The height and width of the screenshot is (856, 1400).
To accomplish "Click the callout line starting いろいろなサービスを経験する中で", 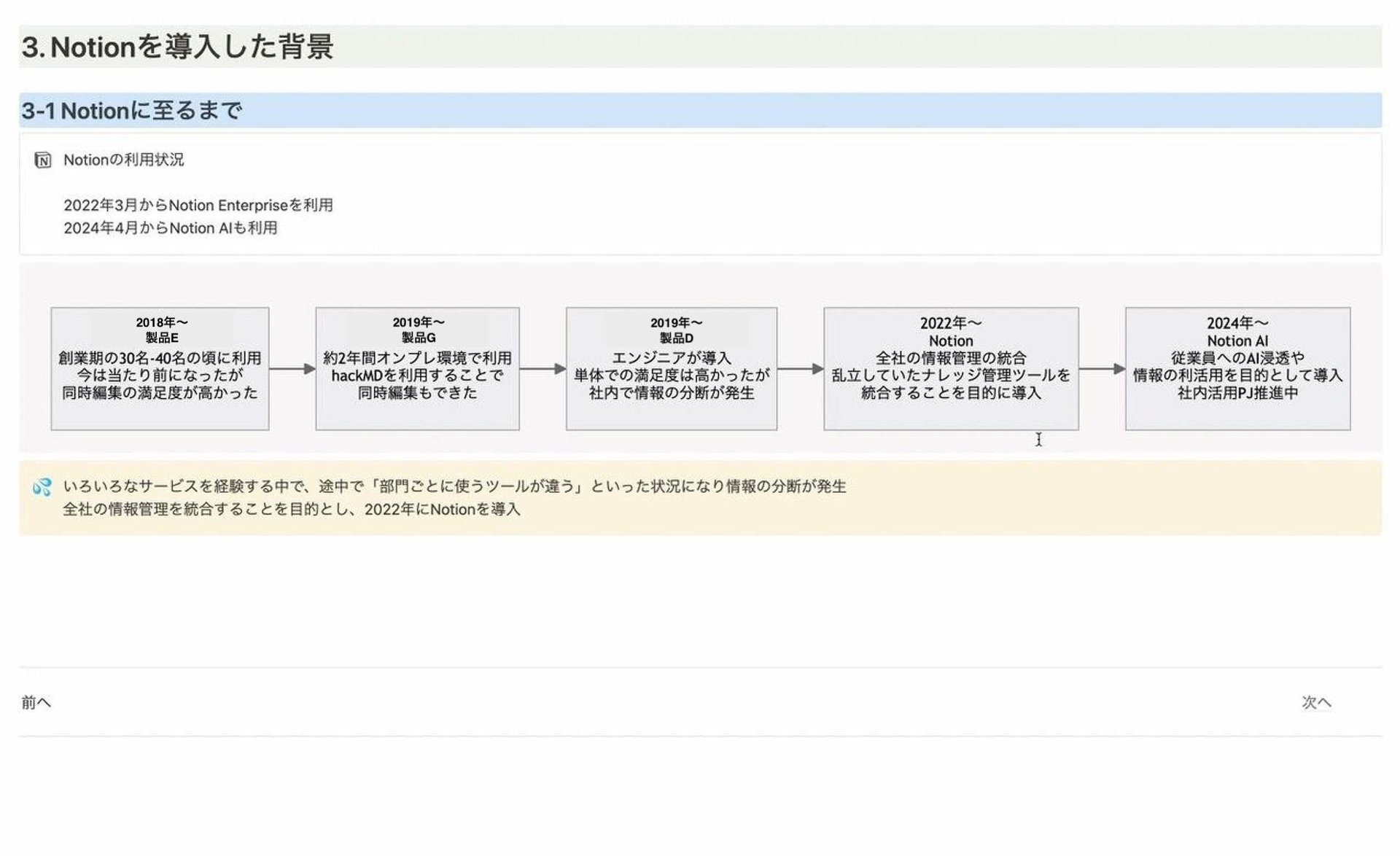I will coord(455,486).
